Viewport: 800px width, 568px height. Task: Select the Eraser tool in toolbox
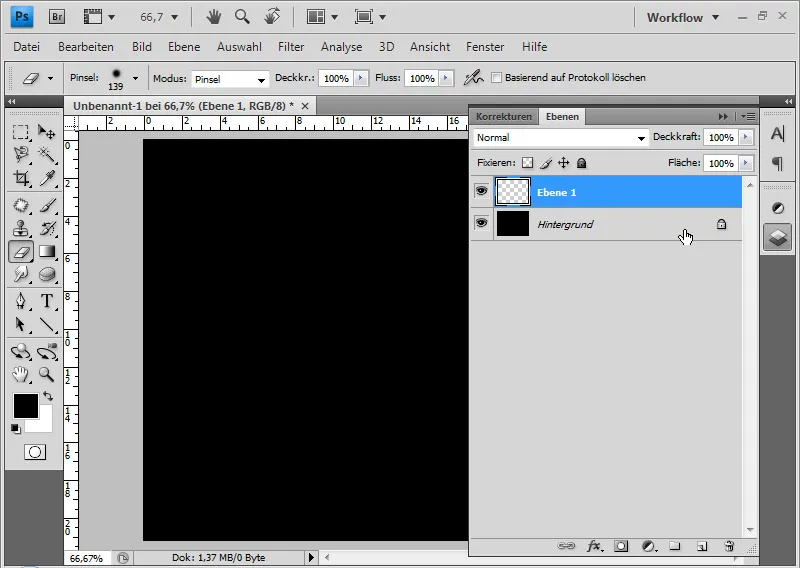tap(20, 252)
